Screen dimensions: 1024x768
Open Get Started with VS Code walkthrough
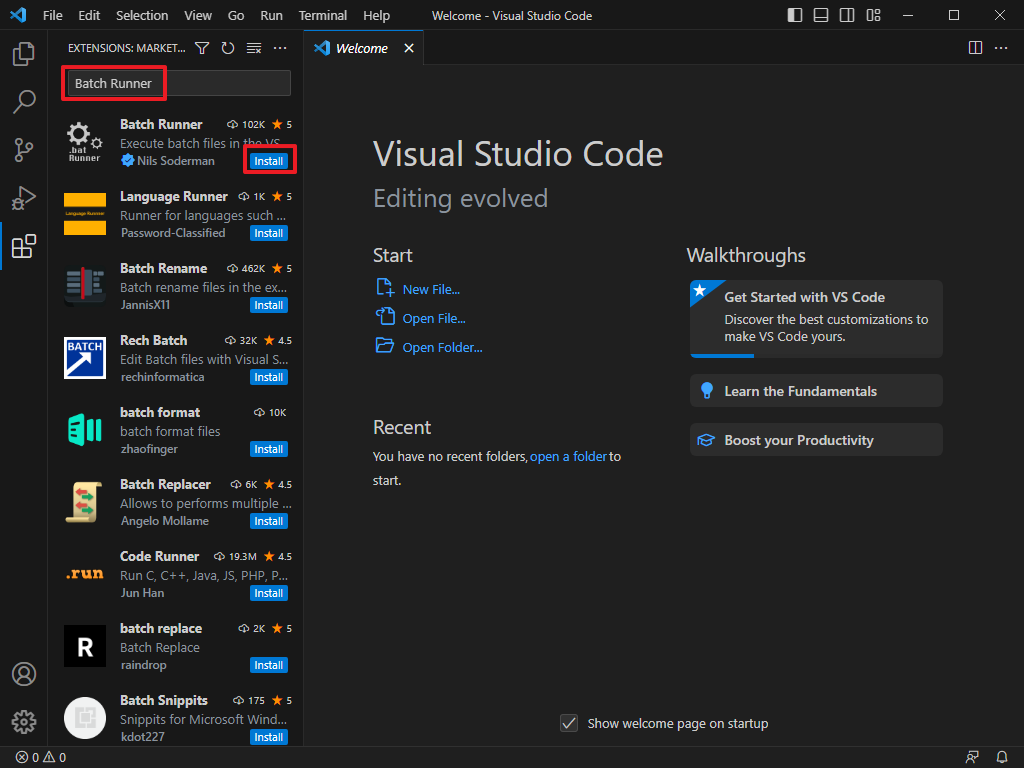(816, 319)
